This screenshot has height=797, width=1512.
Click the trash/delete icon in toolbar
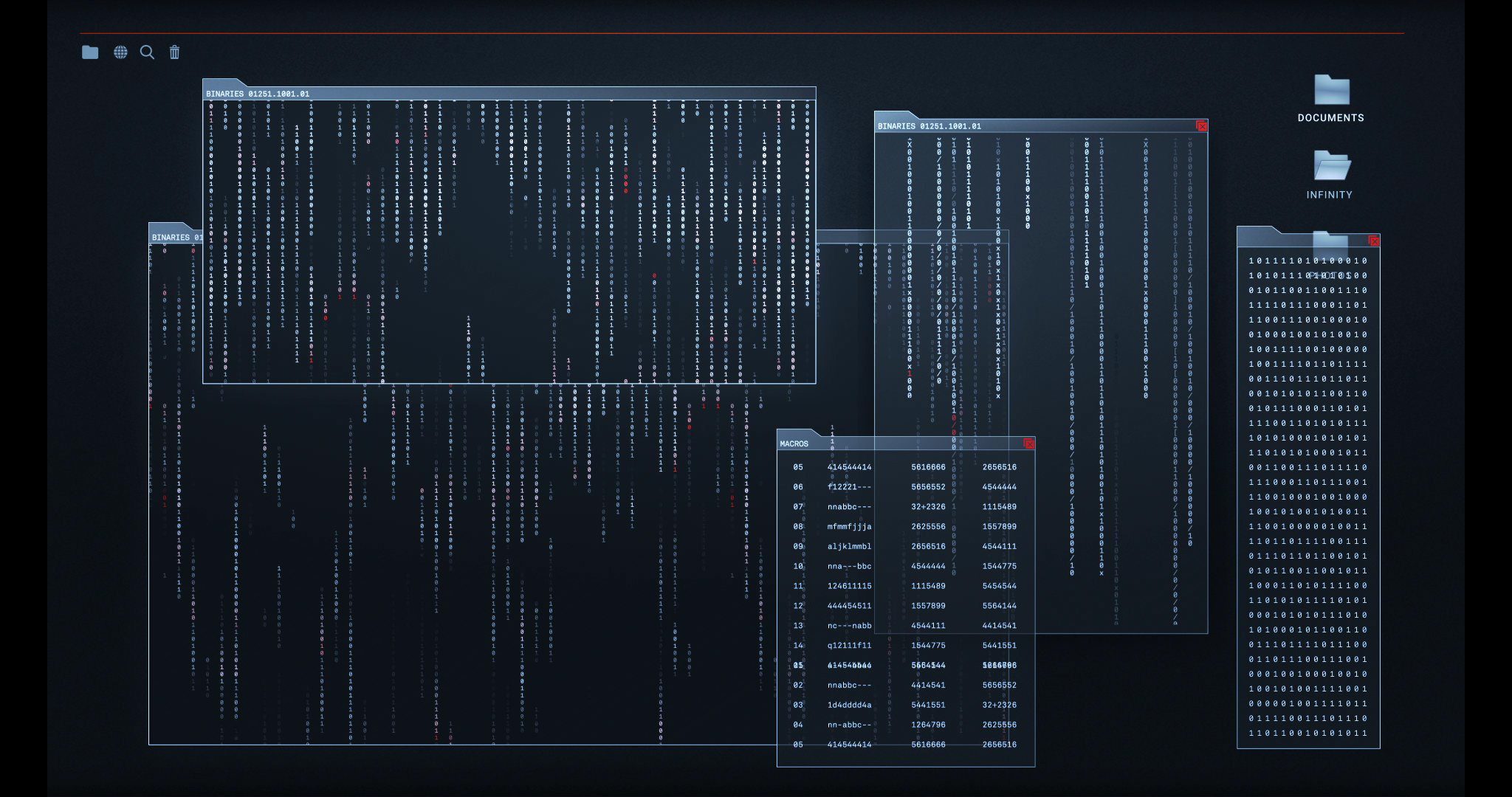coord(173,52)
